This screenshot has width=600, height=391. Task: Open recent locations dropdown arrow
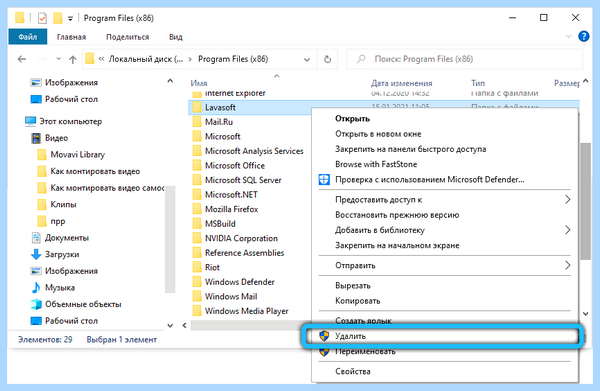[58, 59]
